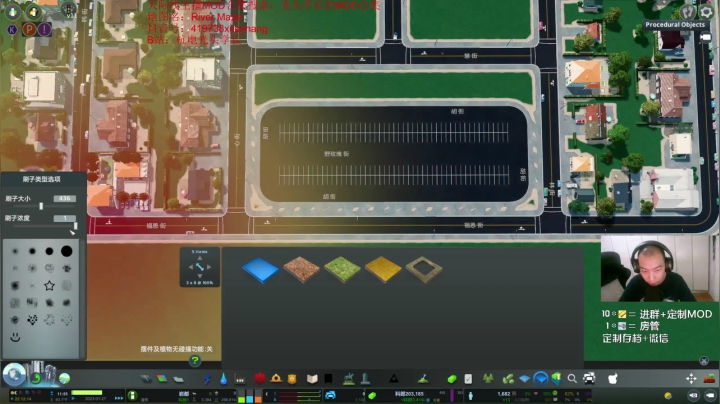Image resolution: width=720 pixels, height=404 pixels.
Task: Activate the Move It cross-arrows tool
Action: point(691,378)
